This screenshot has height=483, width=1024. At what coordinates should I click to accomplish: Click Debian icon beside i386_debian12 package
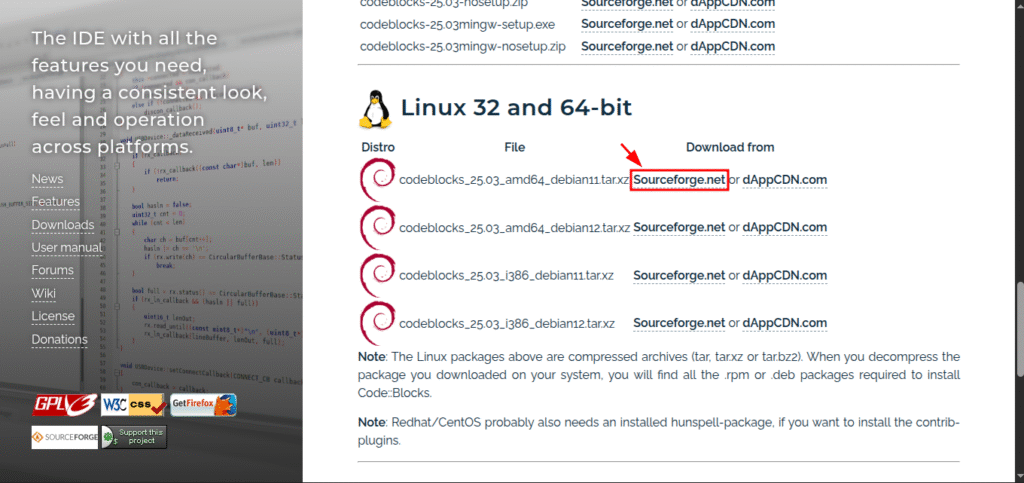(x=378, y=323)
